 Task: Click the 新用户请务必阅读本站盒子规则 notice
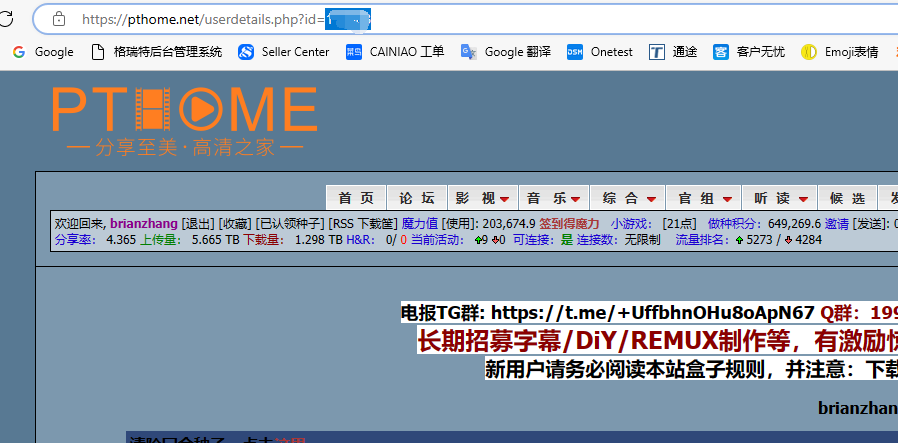691,369
